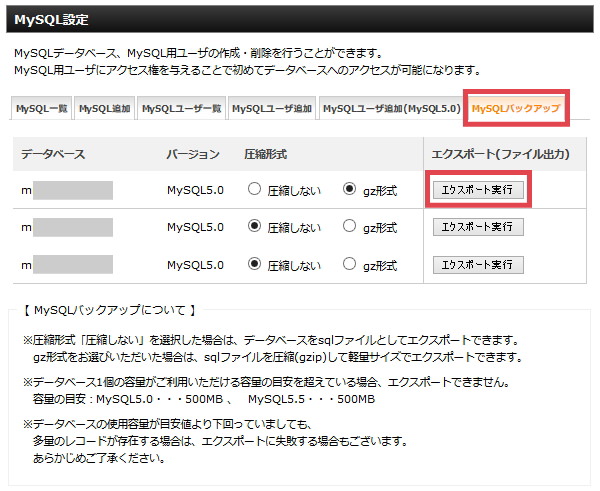Run エクスポート実行 for the first database
The height and width of the screenshot is (491, 600).
click(478, 190)
